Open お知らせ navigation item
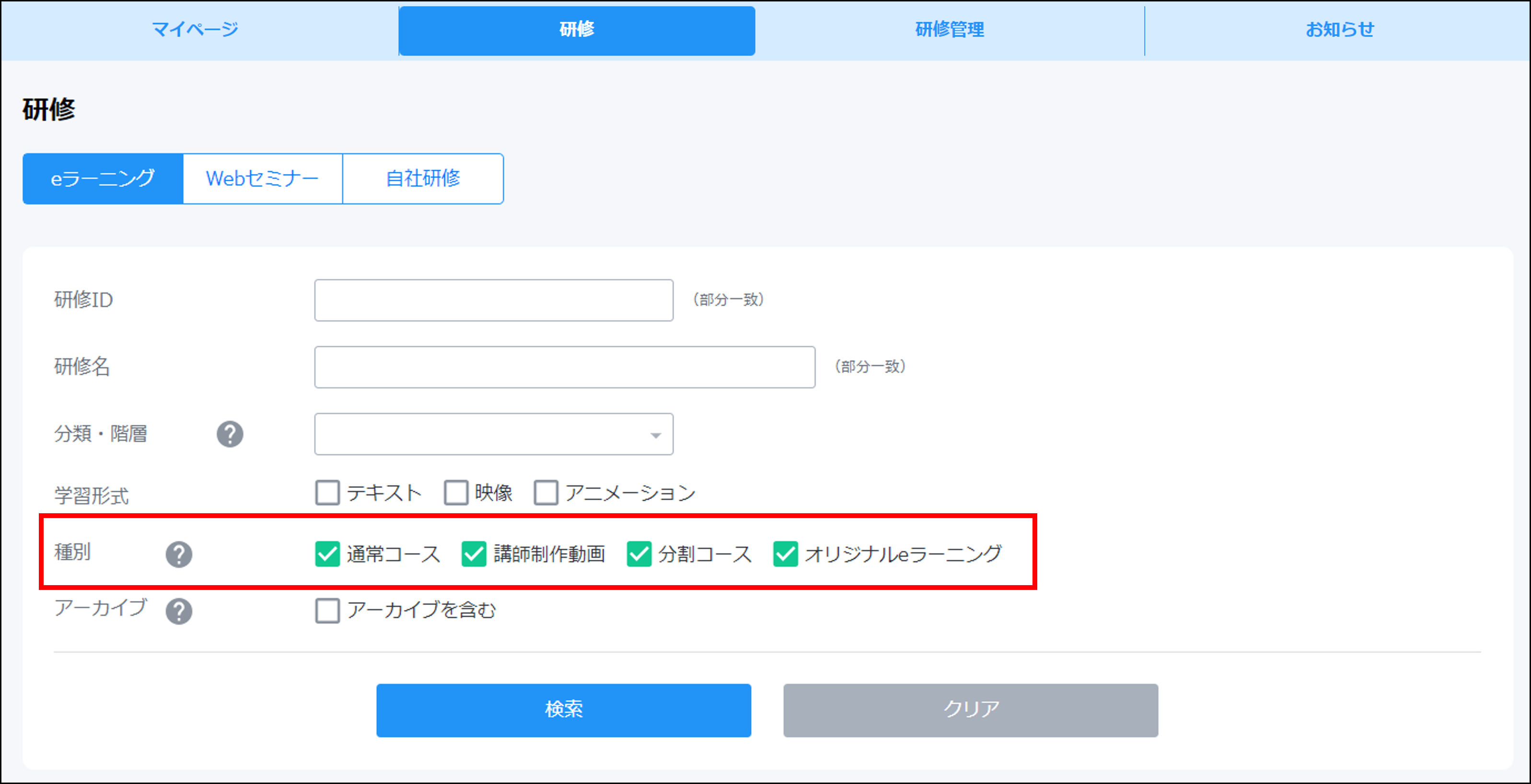This screenshot has height=784, width=1531. pos(1339,29)
